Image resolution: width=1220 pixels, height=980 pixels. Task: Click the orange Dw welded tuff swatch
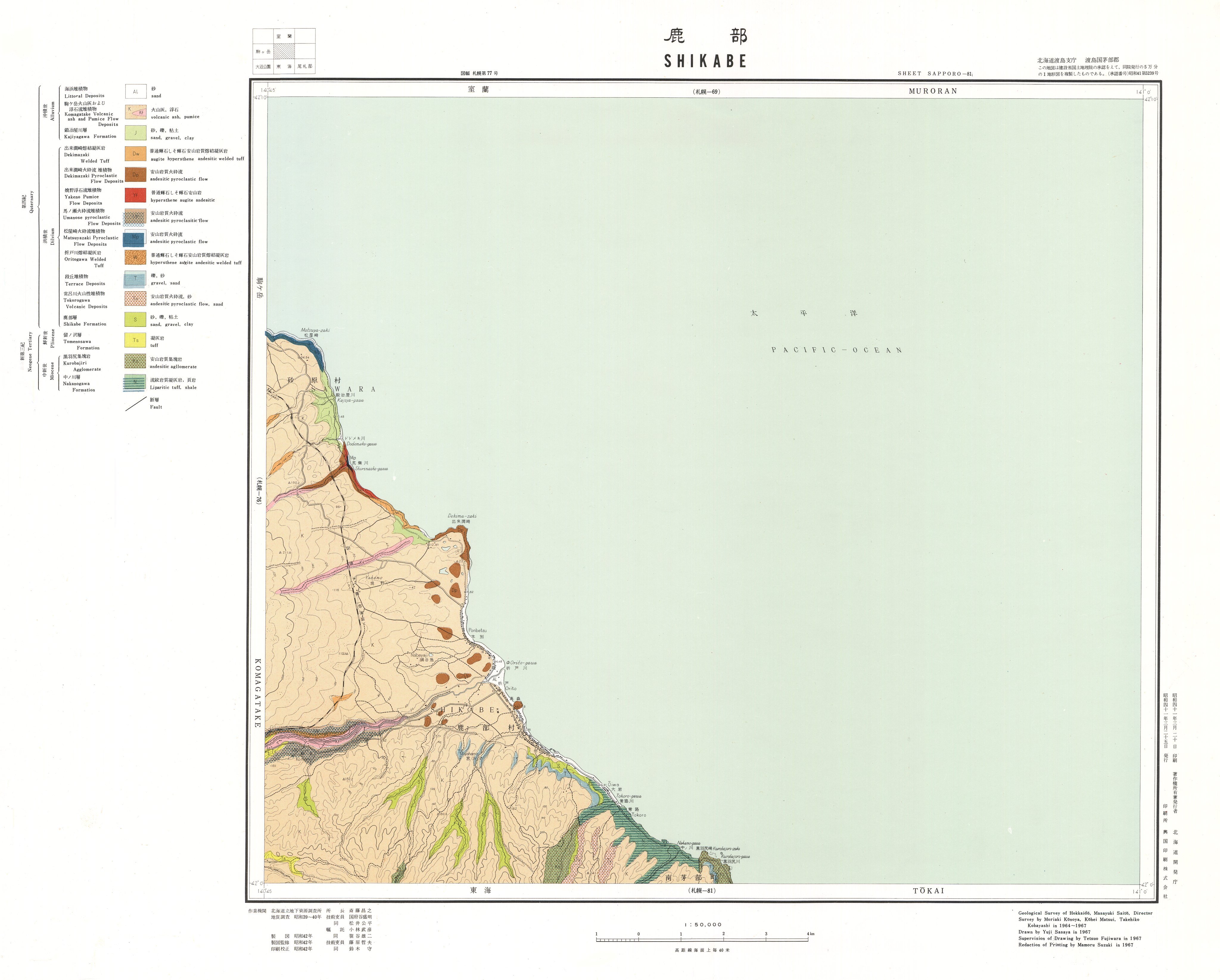pos(135,154)
